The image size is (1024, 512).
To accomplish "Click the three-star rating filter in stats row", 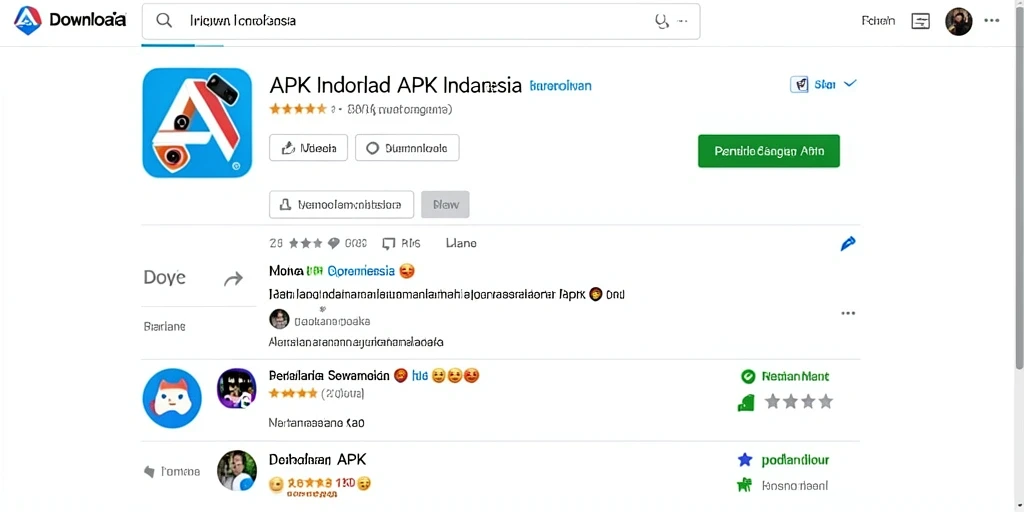I will pyautogui.click(x=306, y=243).
